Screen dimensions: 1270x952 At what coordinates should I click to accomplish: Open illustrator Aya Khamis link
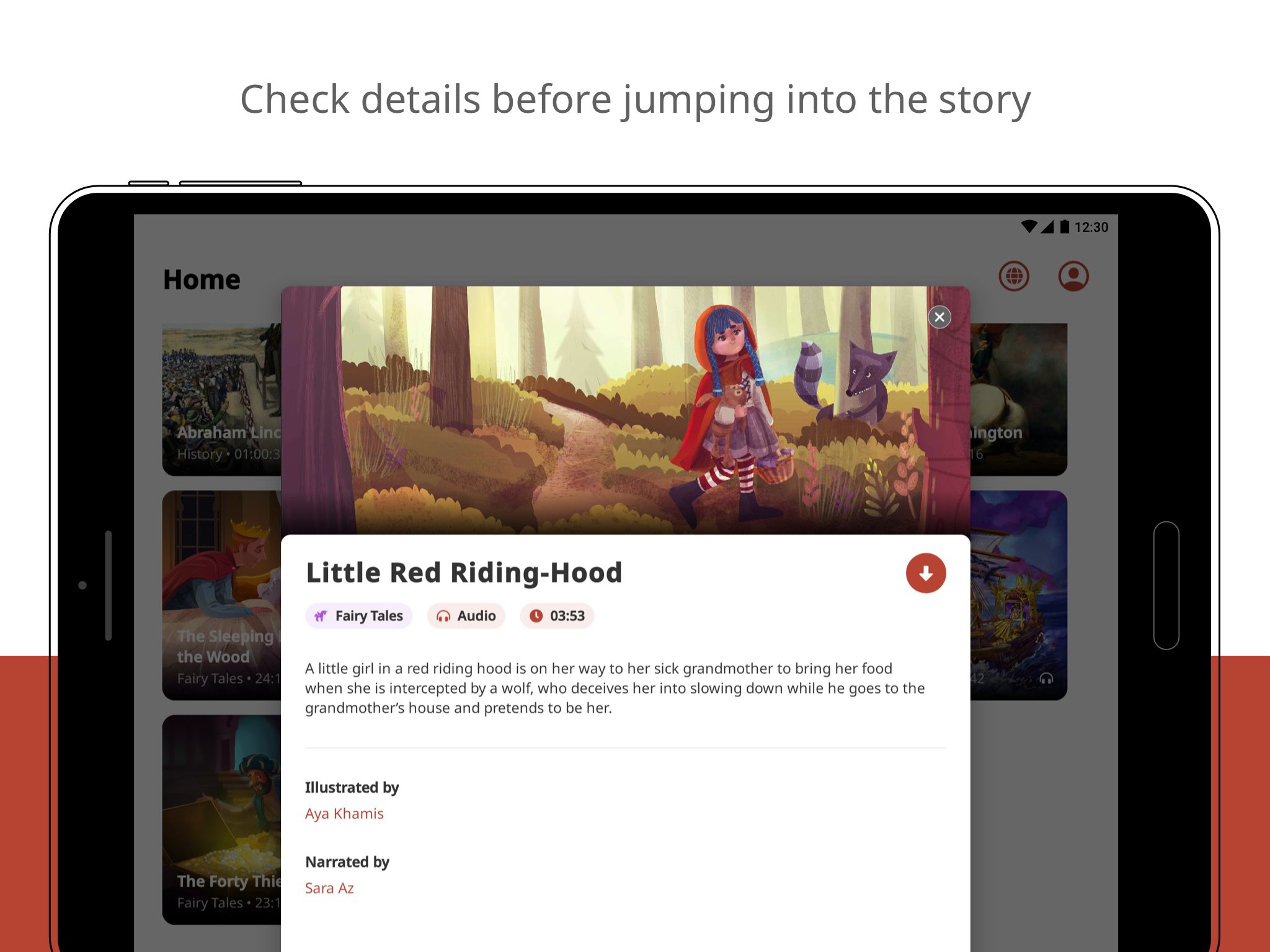344,814
